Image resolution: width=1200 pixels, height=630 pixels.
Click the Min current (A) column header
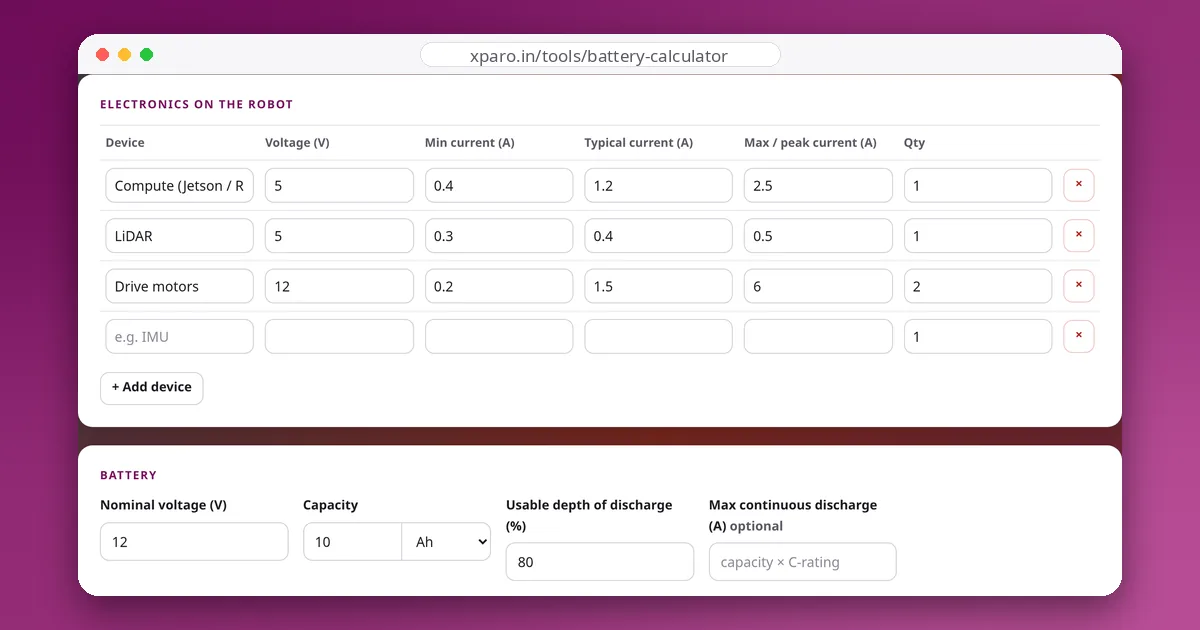(x=470, y=143)
